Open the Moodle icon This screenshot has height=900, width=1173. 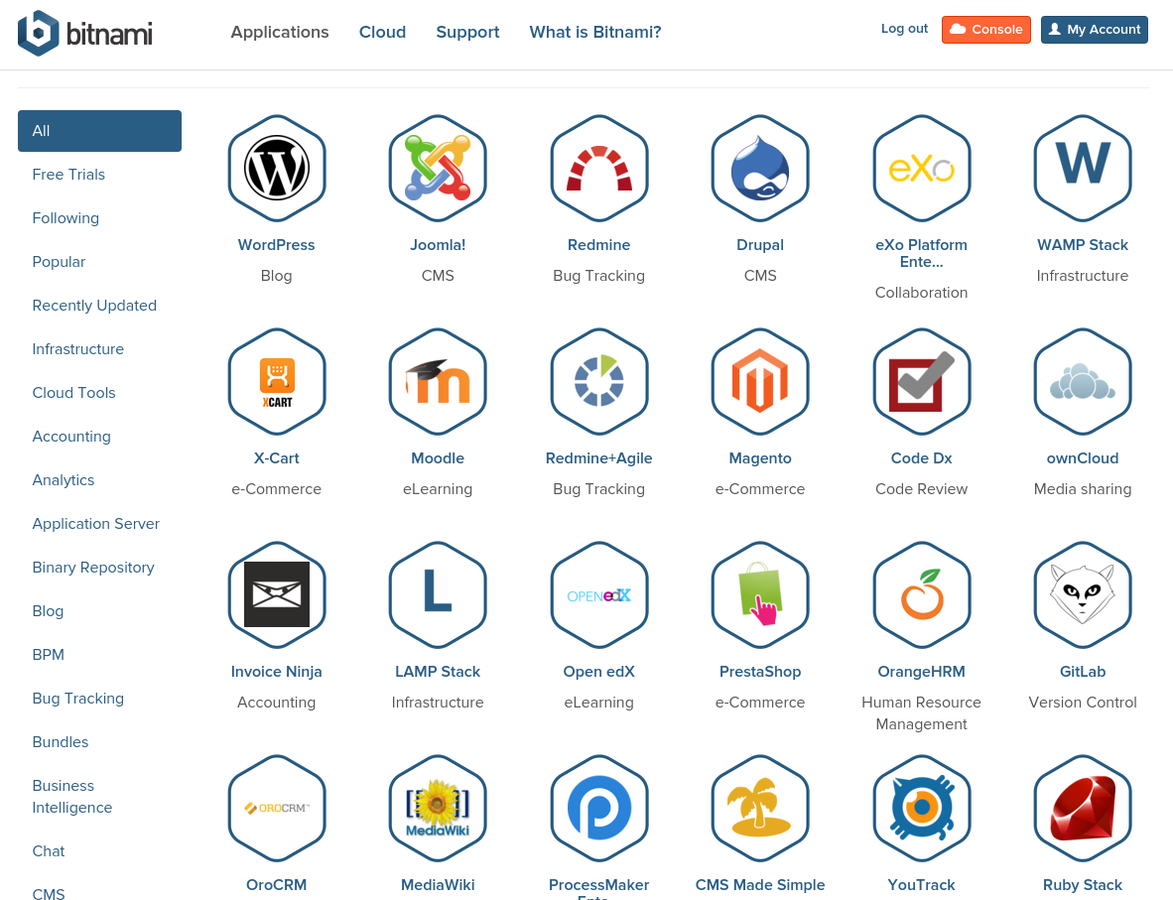(x=438, y=382)
